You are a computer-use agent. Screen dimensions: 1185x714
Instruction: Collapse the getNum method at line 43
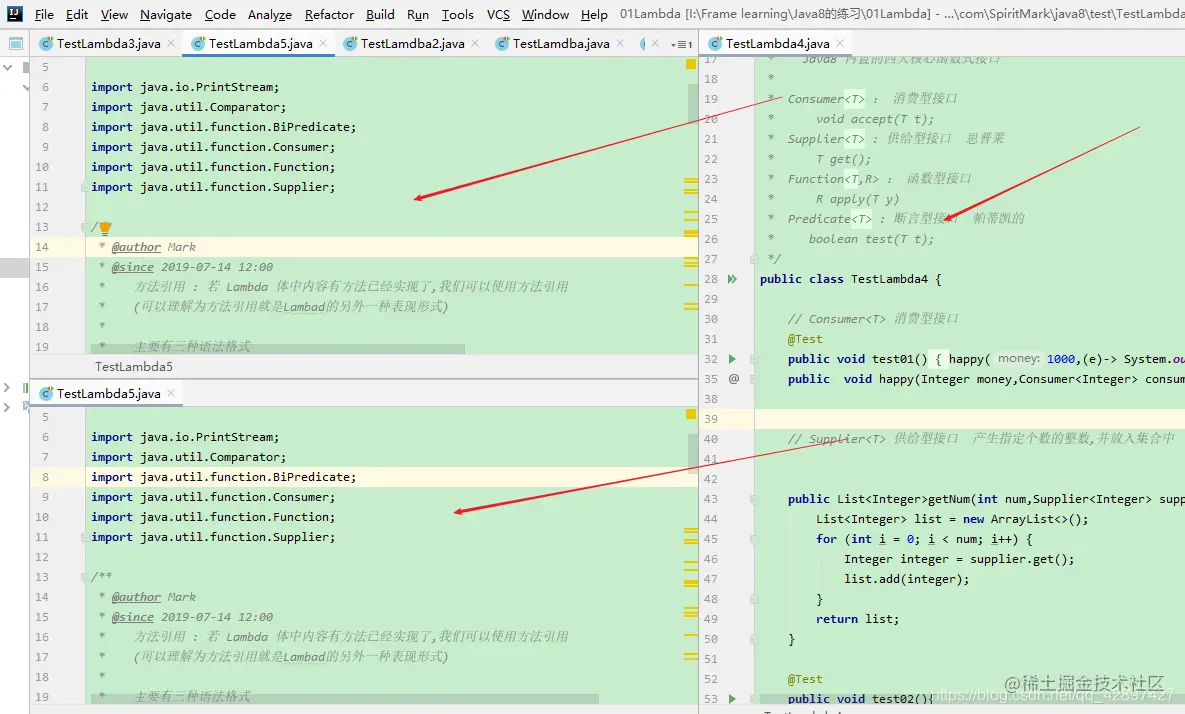(x=753, y=499)
